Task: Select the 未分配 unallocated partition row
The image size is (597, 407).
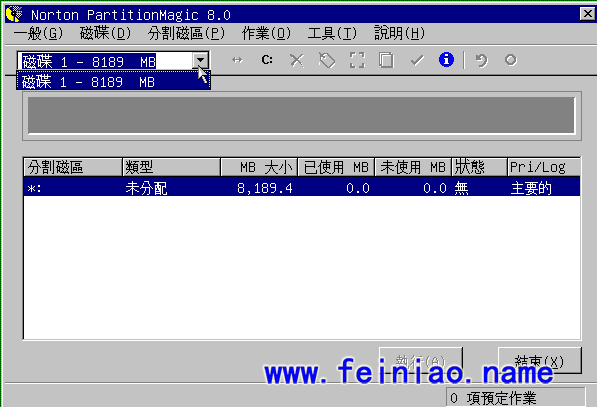Action: pyautogui.click(x=302, y=187)
